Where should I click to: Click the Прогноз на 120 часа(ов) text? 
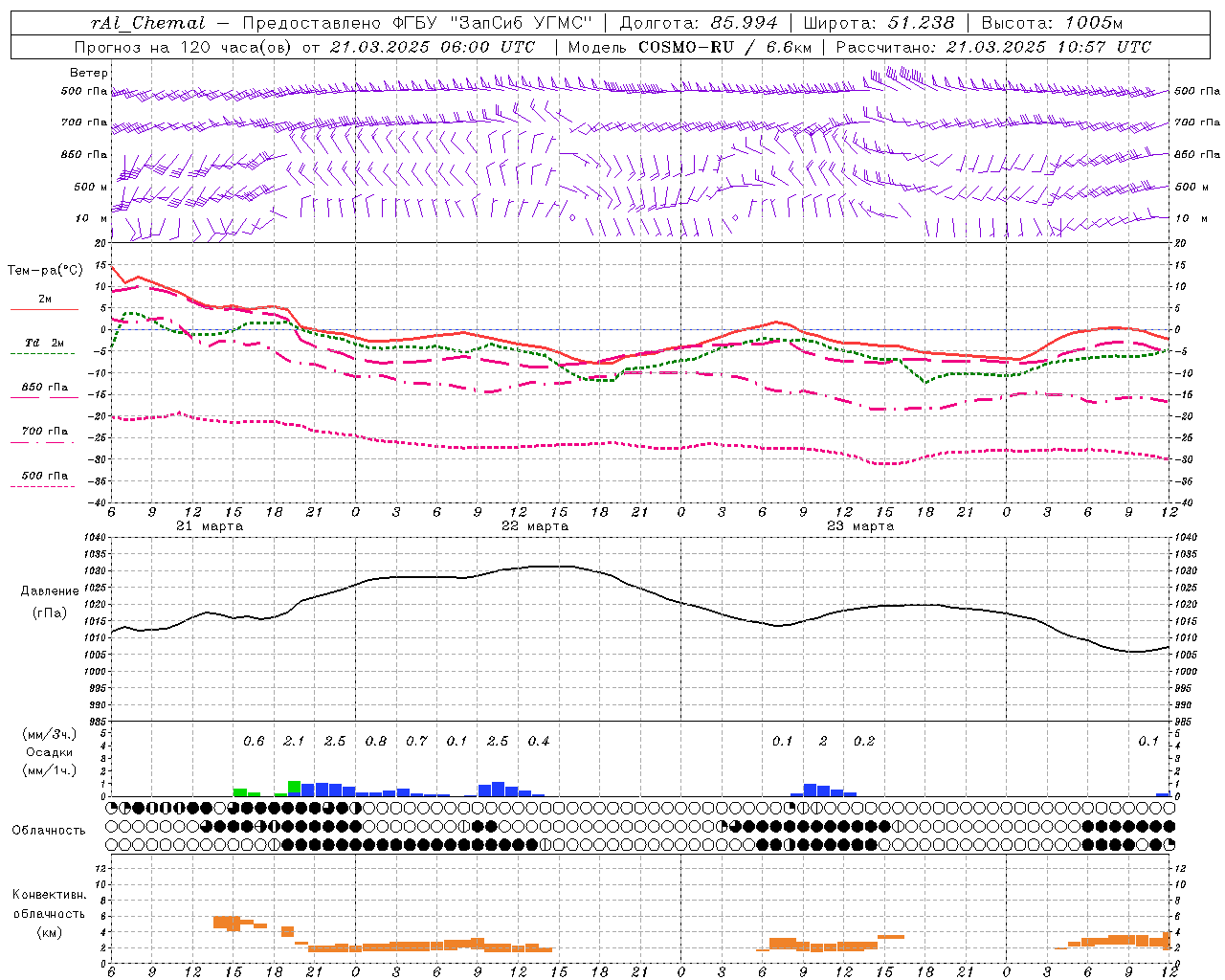point(185,47)
